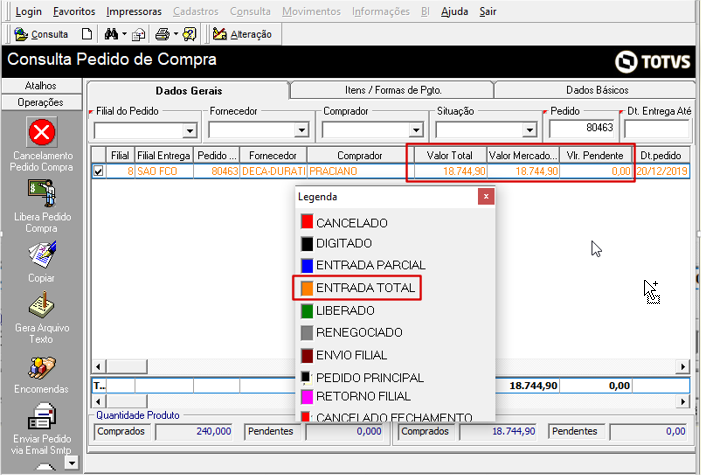
Task: Click the 20/12/2019 date cell
Action: [x=662, y=171]
